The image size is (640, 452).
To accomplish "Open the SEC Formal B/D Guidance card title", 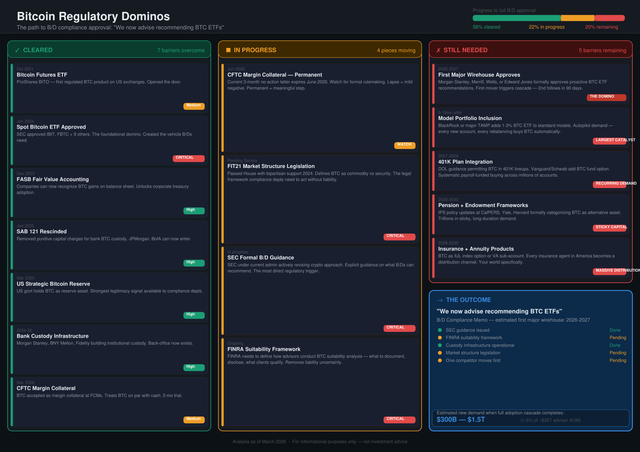I will (260, 258).
